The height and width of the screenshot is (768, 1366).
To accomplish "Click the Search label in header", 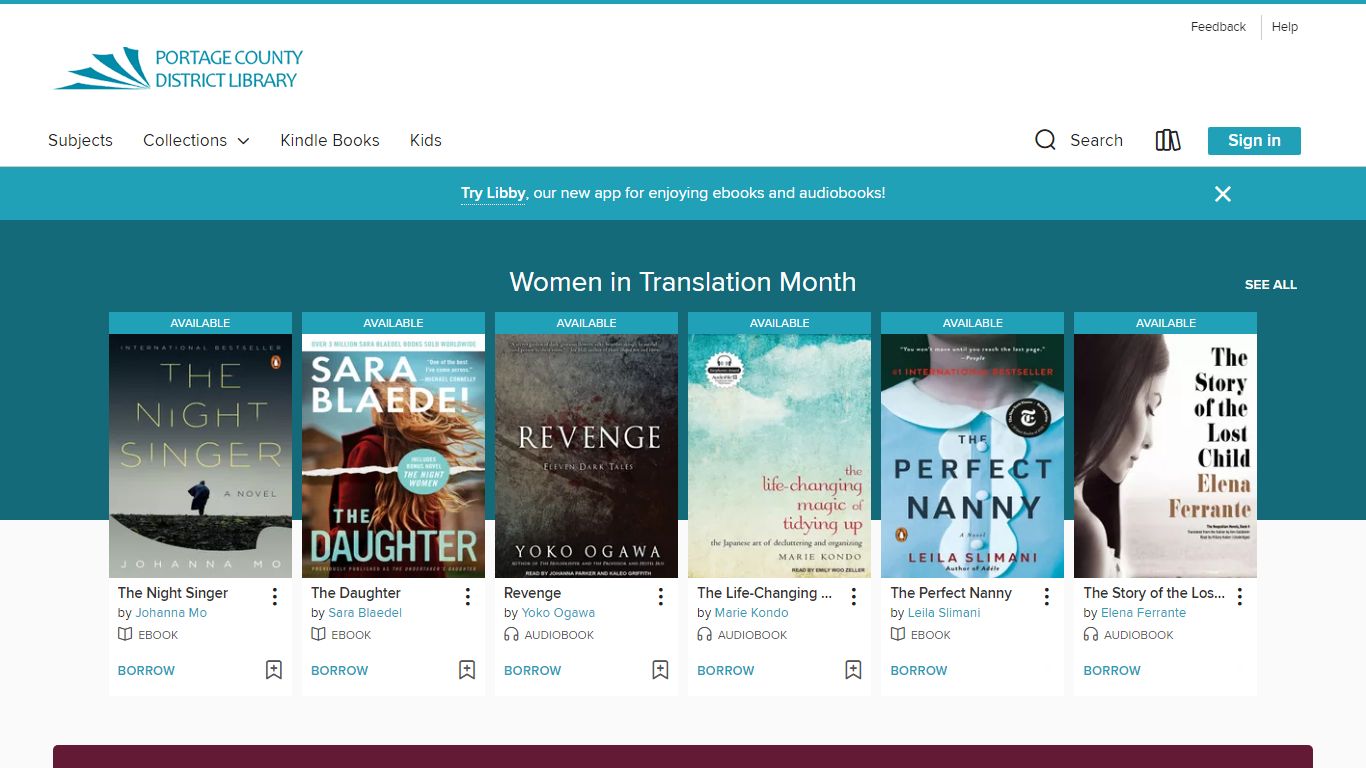I will [x=1096, y=140].
